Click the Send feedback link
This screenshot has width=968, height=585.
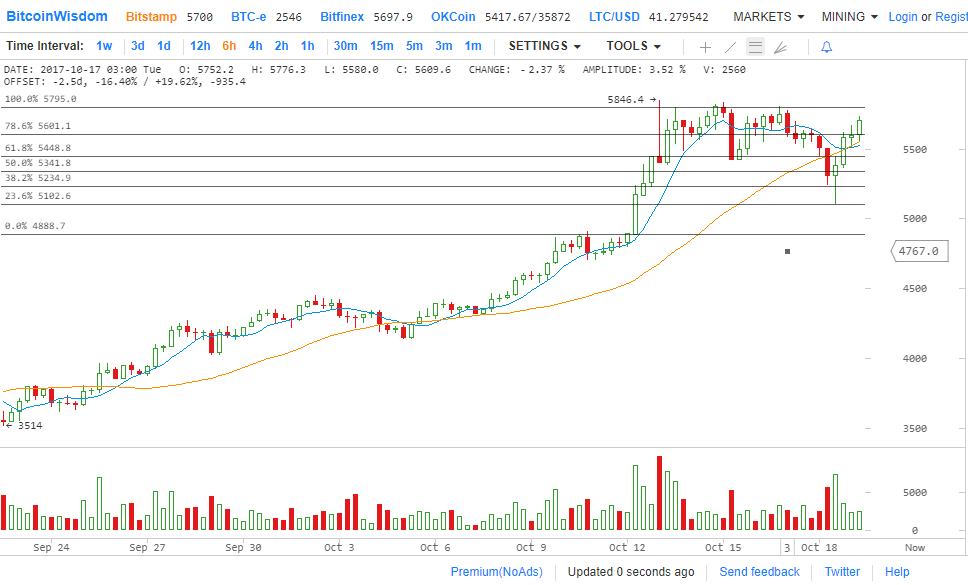(x=759, y=572)
